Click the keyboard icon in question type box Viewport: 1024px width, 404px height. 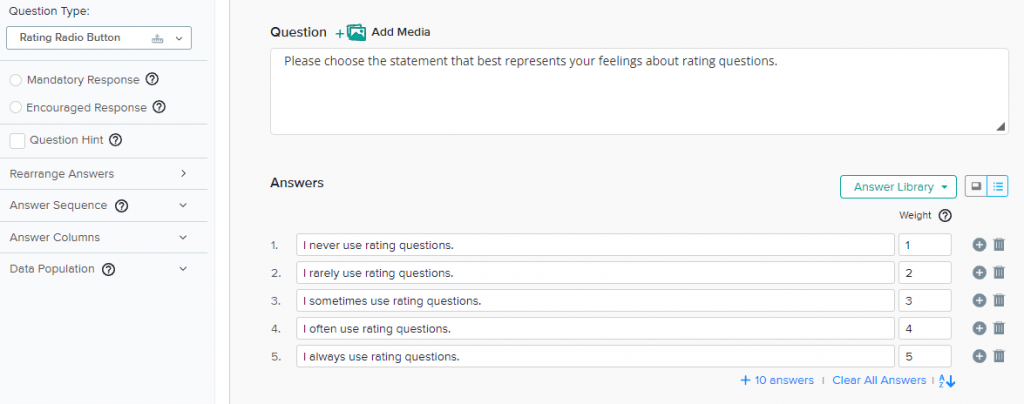(157, 39)
